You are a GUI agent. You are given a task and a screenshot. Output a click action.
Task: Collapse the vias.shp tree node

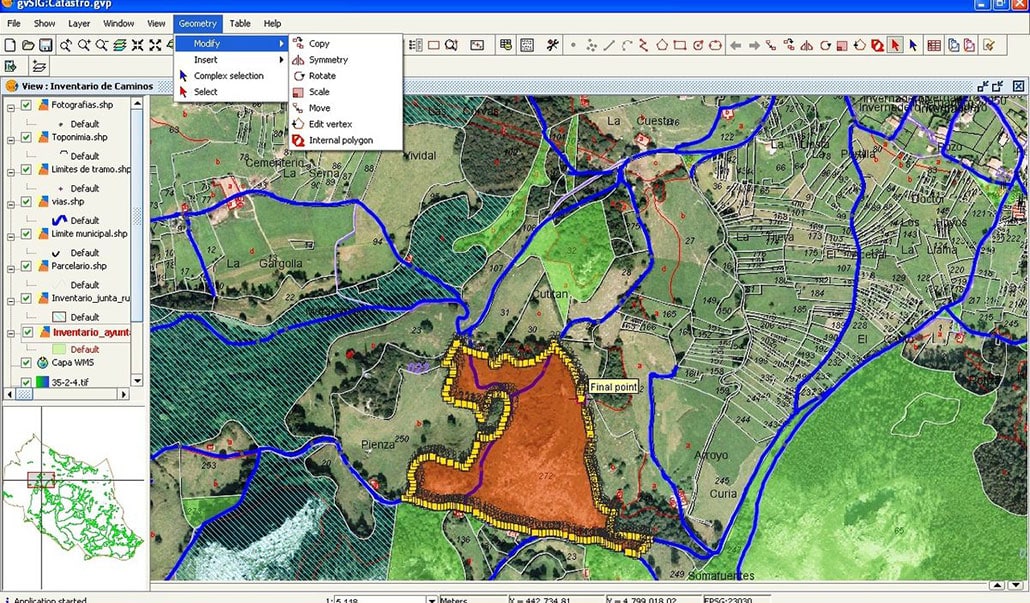coord(11,204)
